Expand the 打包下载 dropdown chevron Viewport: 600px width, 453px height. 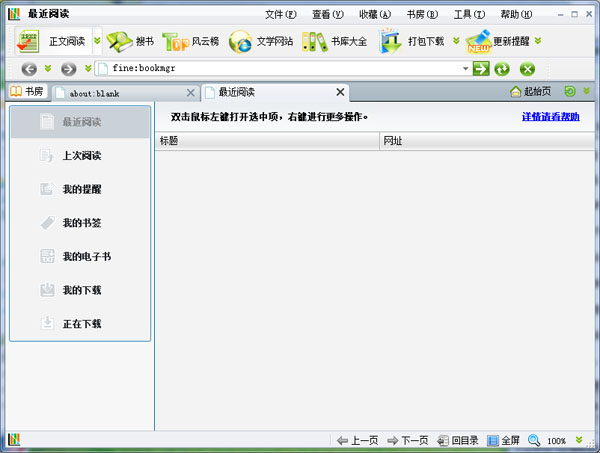[x=456, y=41]
